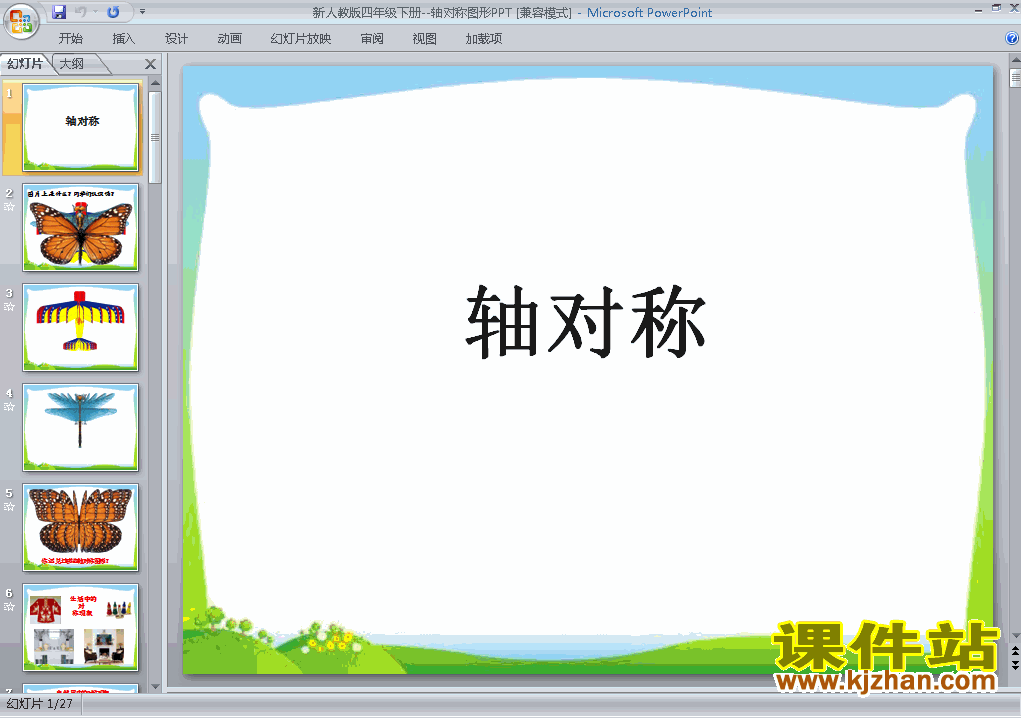This screenshot has width=1021, height=718.
Task: Close the slides thumbnail pane
Action: click(x=150, y=64)
